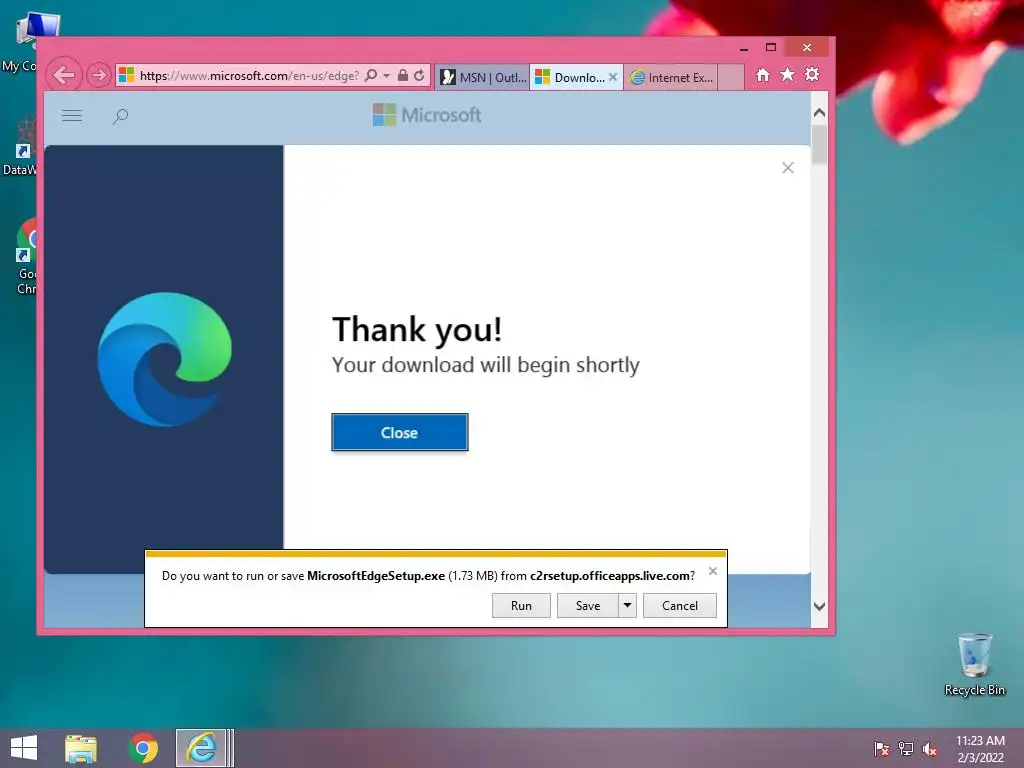This screenshot has width=1024, height=768.
Task: Click the page scrollbar down arrow
Action: click(820, 607)
